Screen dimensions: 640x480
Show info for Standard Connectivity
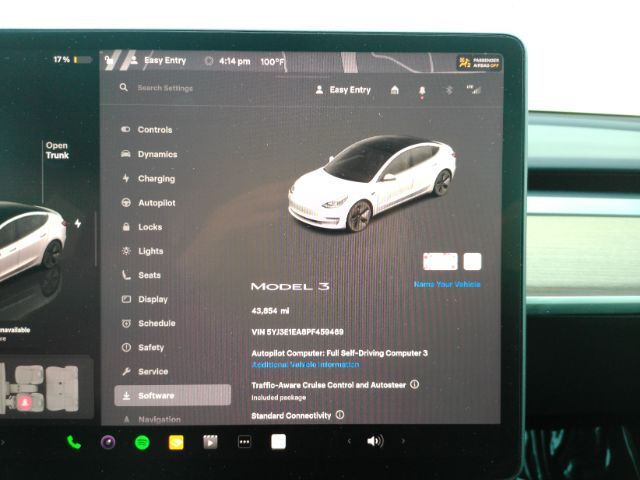click(x=340, y=415)
